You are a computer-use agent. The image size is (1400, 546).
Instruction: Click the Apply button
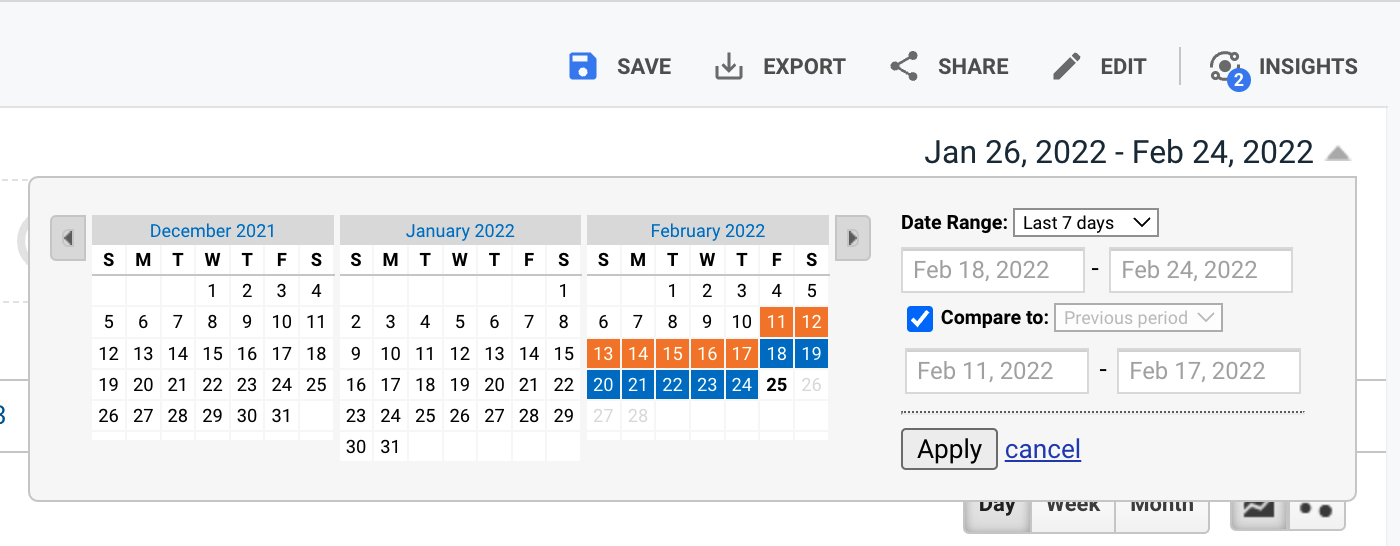(949, 449)
